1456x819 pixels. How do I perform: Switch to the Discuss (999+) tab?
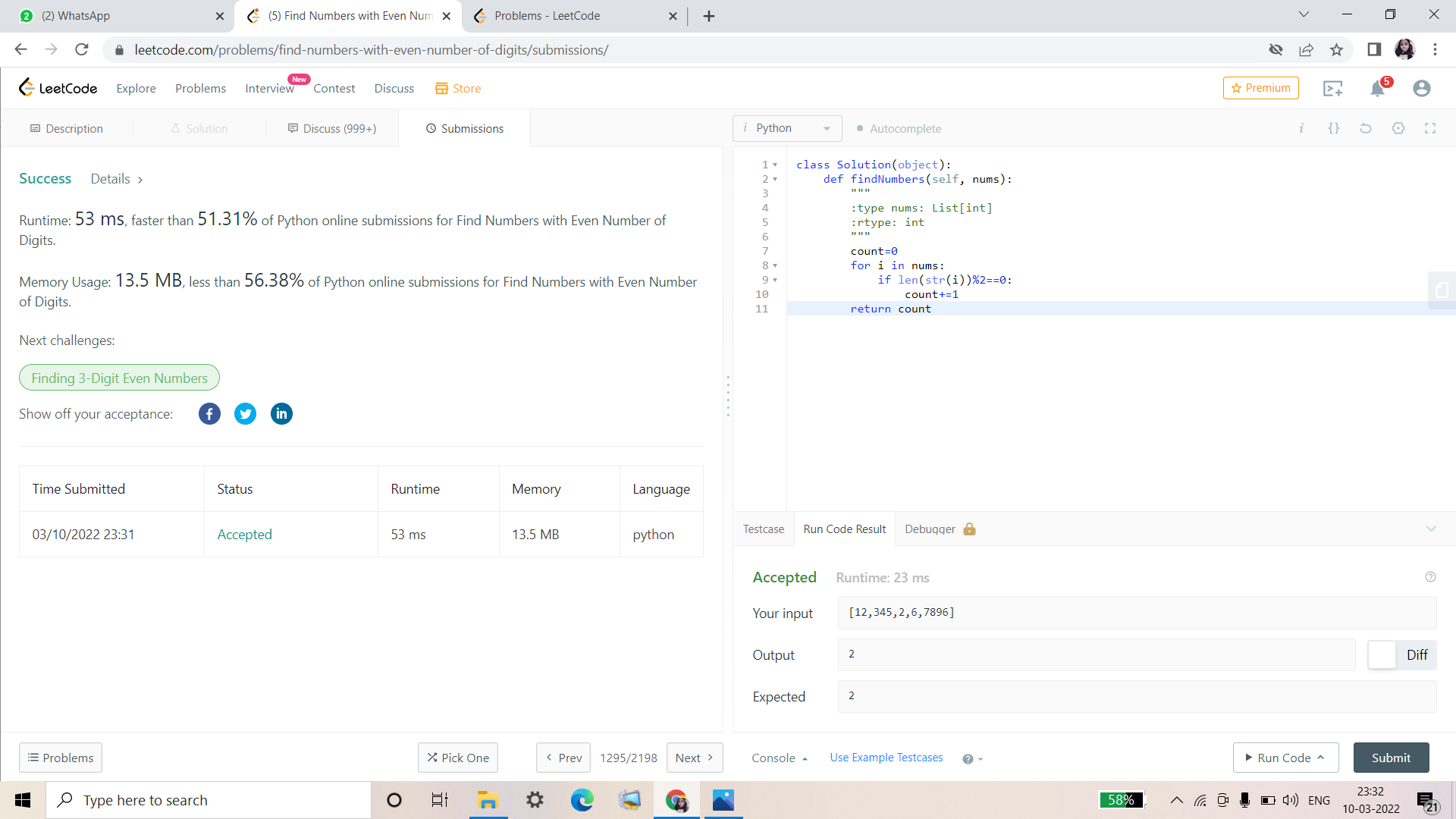click(332, 128)
